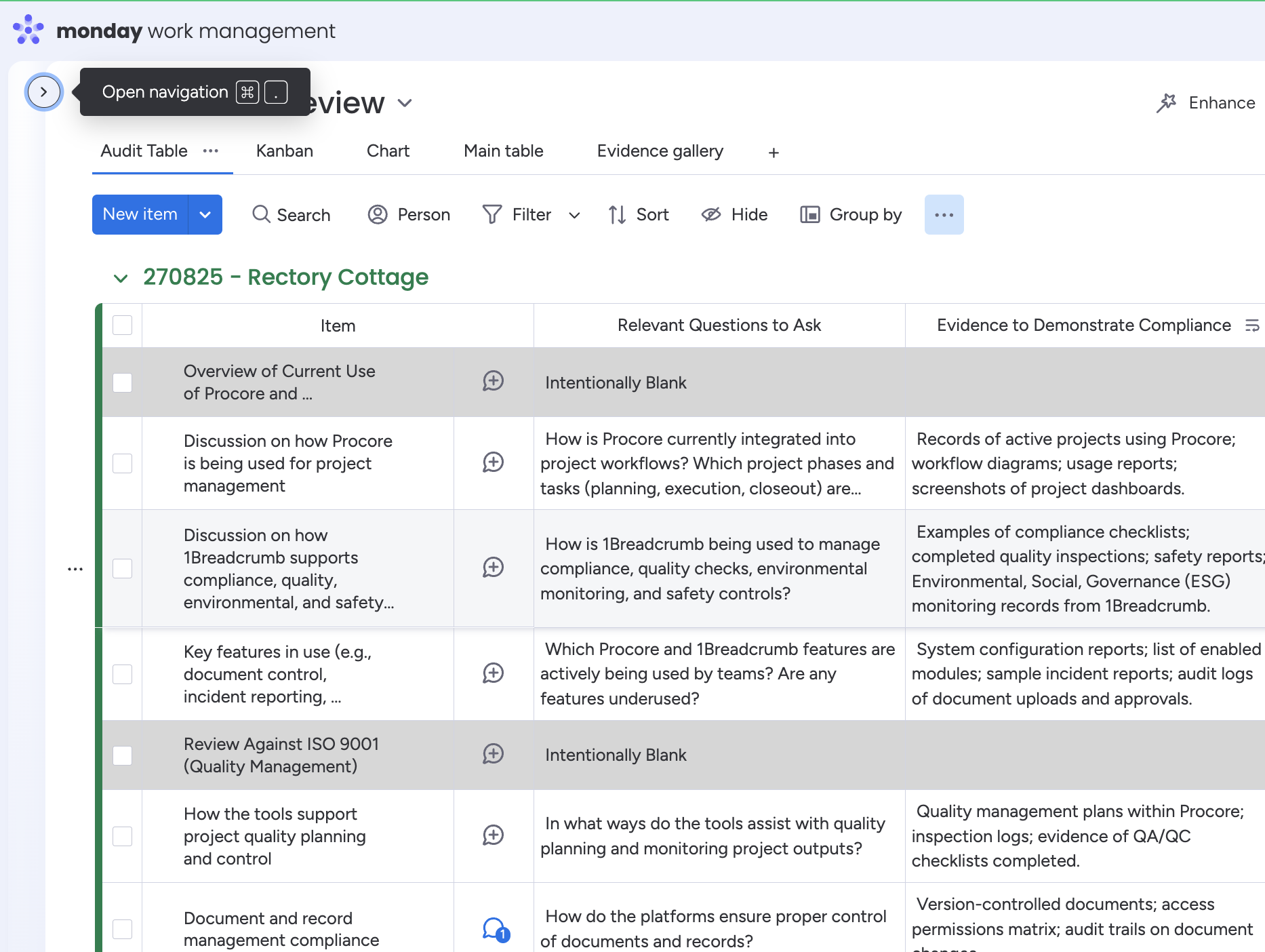1265x952 pixels.
Task: Click 'Which Procore and 1Breadcrumb features' cell
Action: 719,674
